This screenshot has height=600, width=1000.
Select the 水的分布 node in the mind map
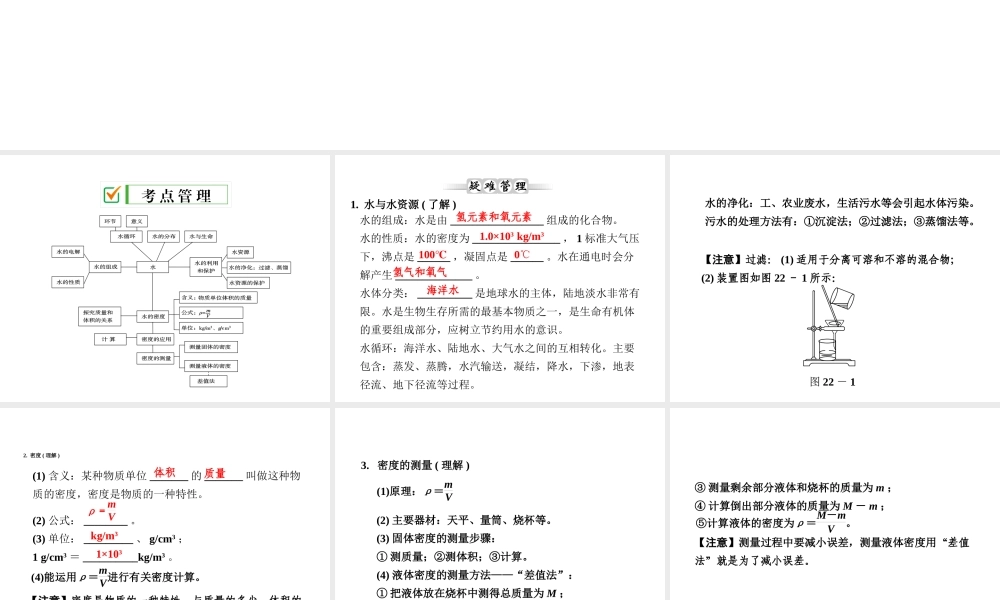click(163, 237)
